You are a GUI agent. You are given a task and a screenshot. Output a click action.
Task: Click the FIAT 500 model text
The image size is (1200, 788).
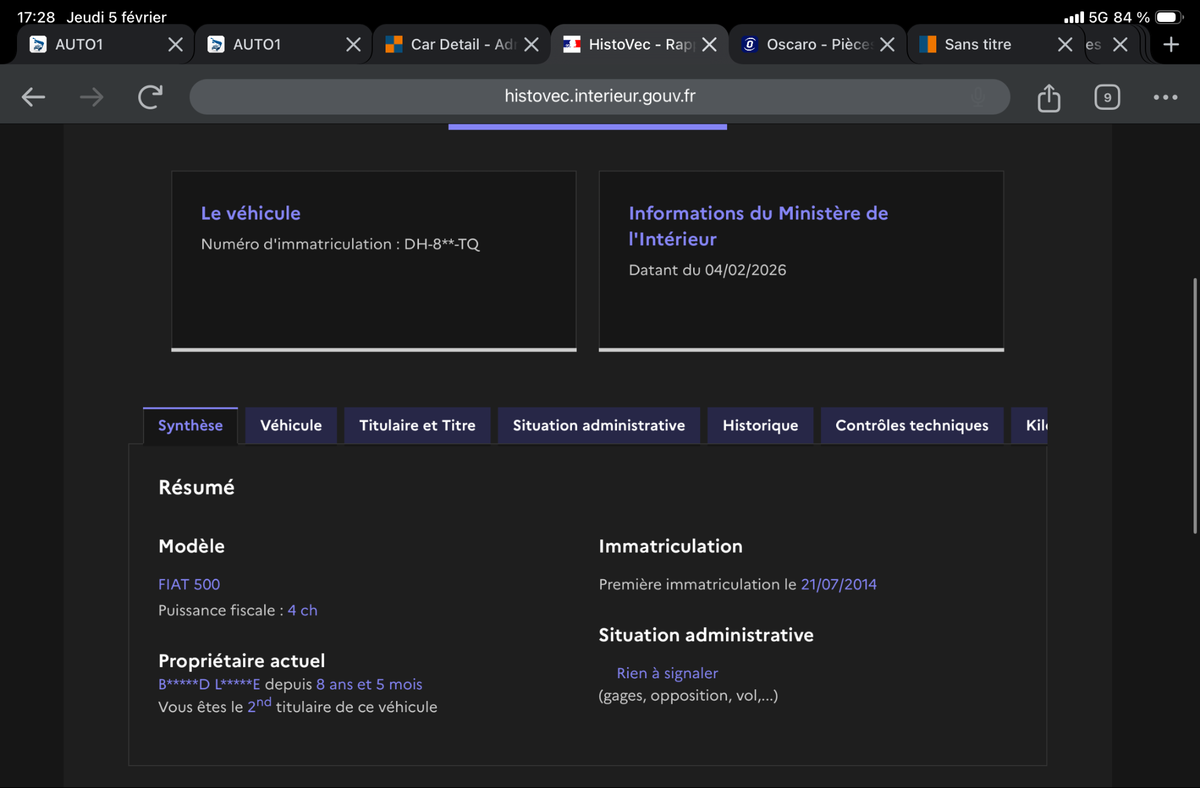coord(189,584)
